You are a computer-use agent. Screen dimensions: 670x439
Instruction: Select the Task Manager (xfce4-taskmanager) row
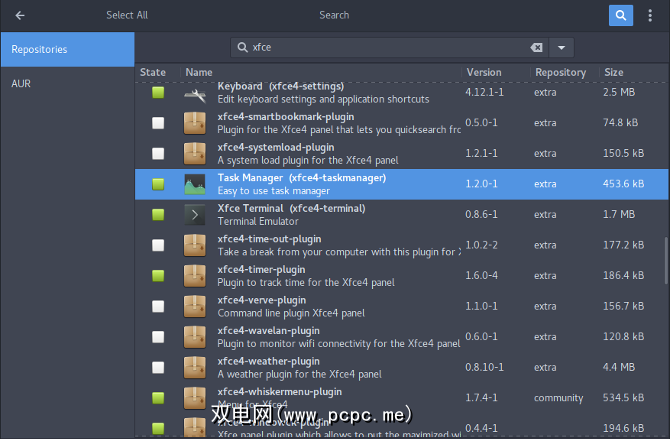pos(402,184)
